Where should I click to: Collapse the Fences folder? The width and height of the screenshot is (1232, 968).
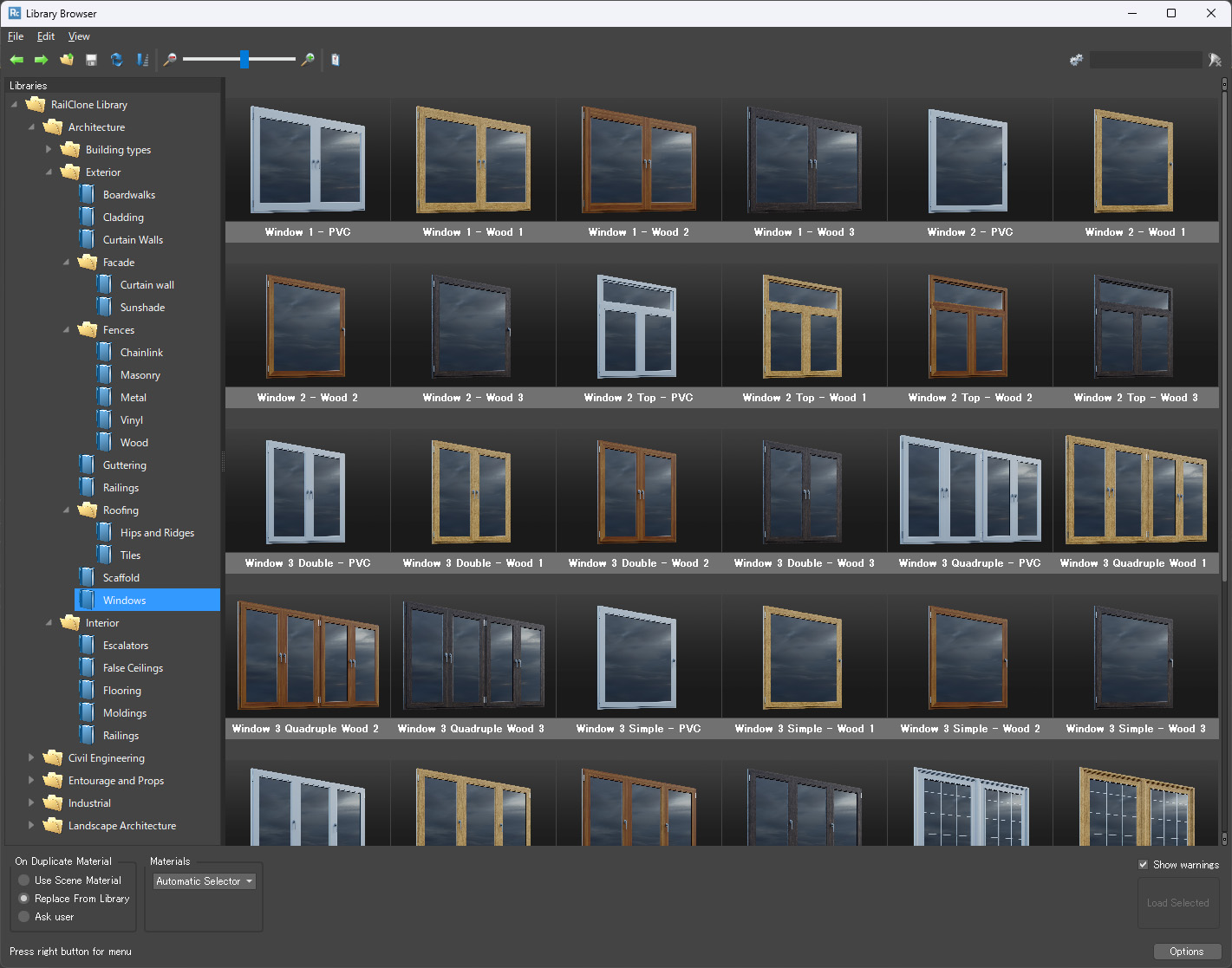point(66,330)
